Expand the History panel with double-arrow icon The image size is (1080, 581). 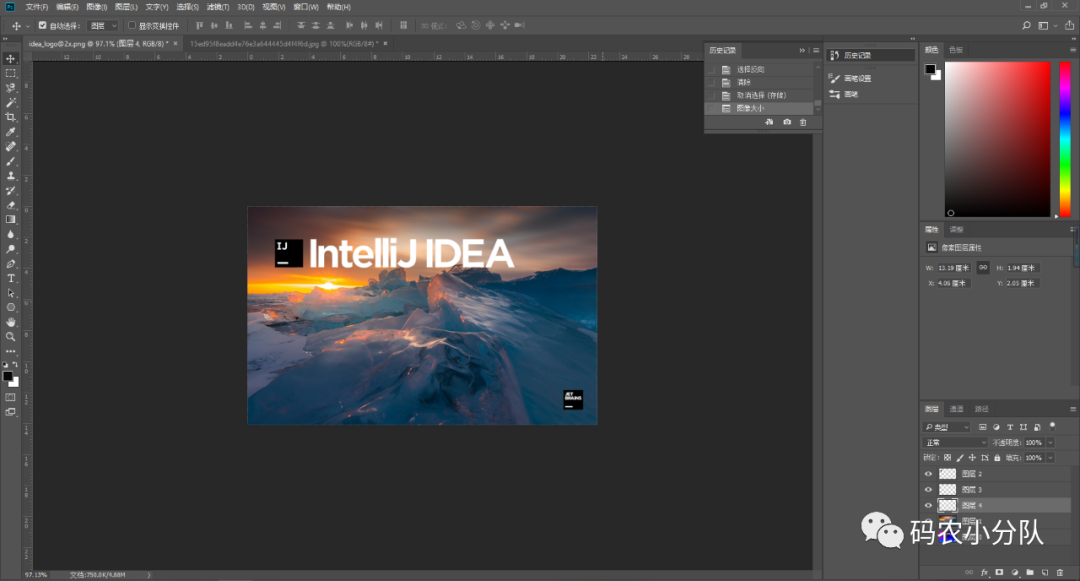(x=802, y=50)
